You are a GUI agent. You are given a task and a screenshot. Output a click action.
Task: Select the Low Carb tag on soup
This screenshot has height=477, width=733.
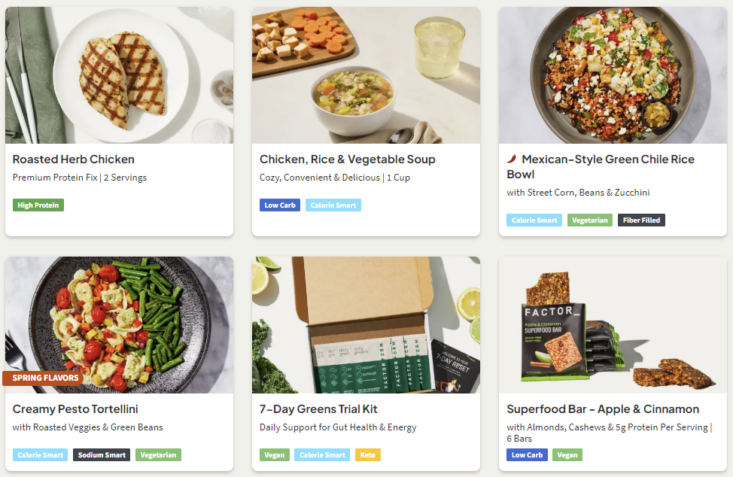tap(279, 205)
